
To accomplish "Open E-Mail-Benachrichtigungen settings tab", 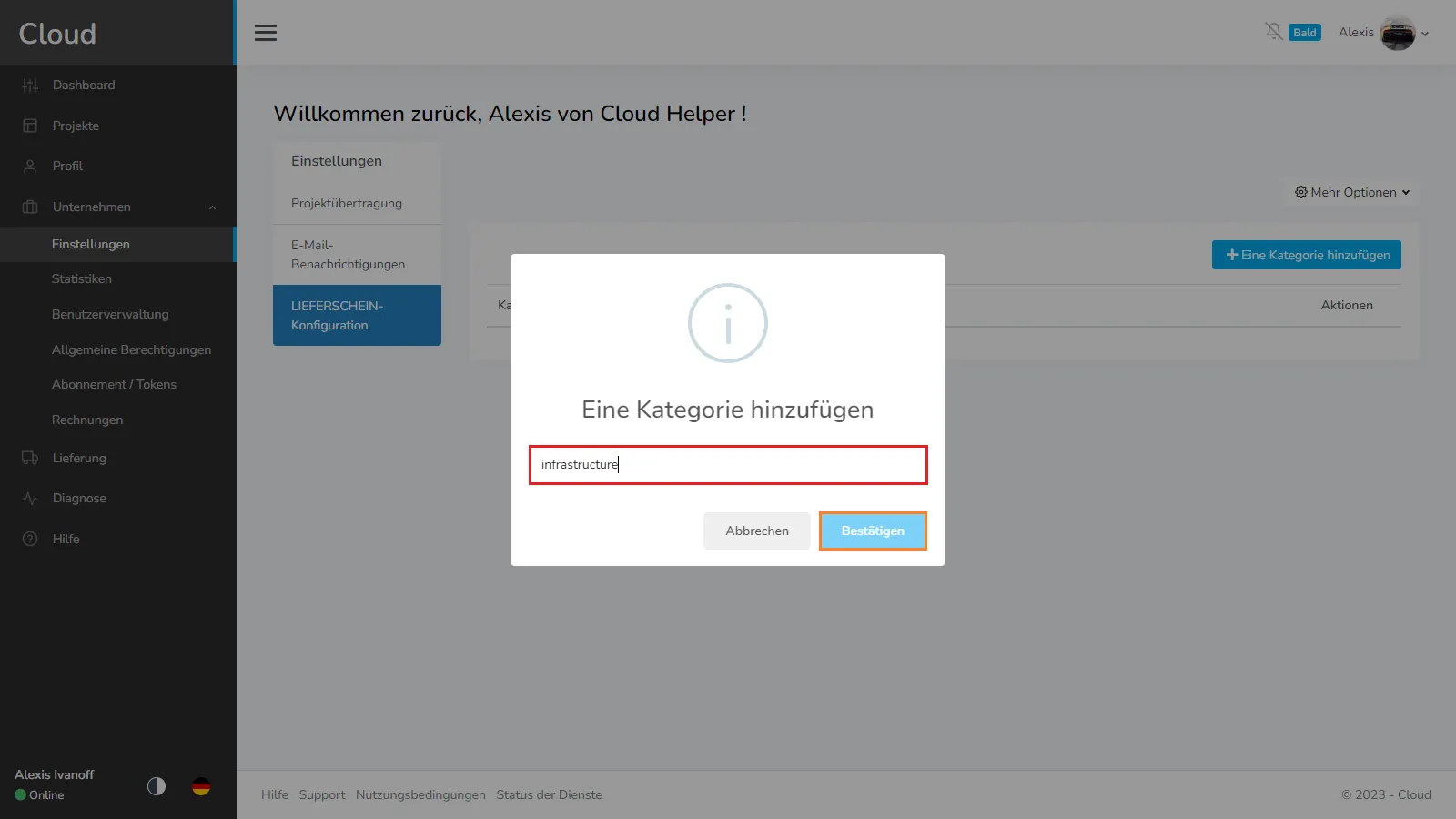I will (357, 255).
